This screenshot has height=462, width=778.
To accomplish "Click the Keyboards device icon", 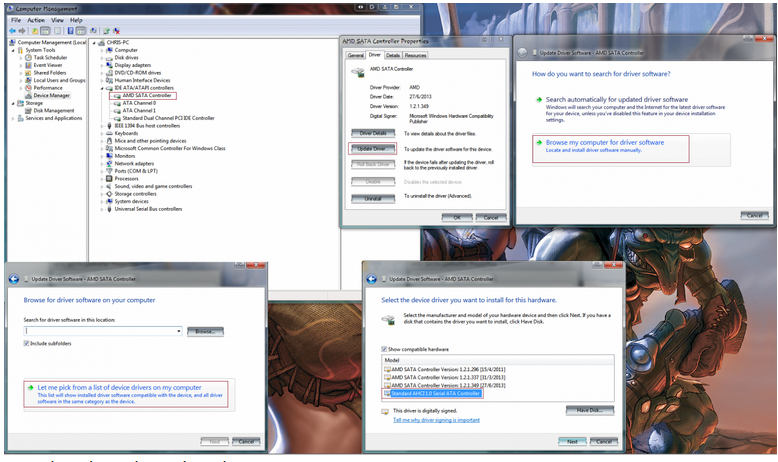I will pos(109,133).
